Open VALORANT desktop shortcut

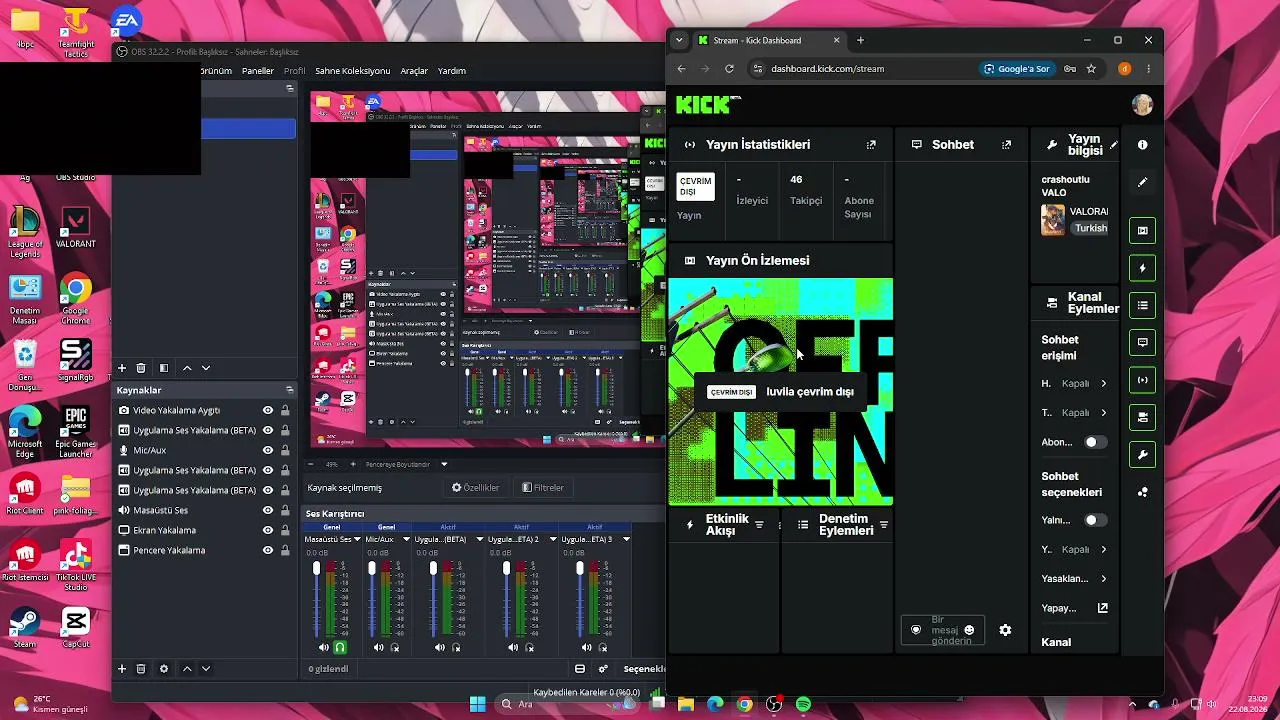75,228
